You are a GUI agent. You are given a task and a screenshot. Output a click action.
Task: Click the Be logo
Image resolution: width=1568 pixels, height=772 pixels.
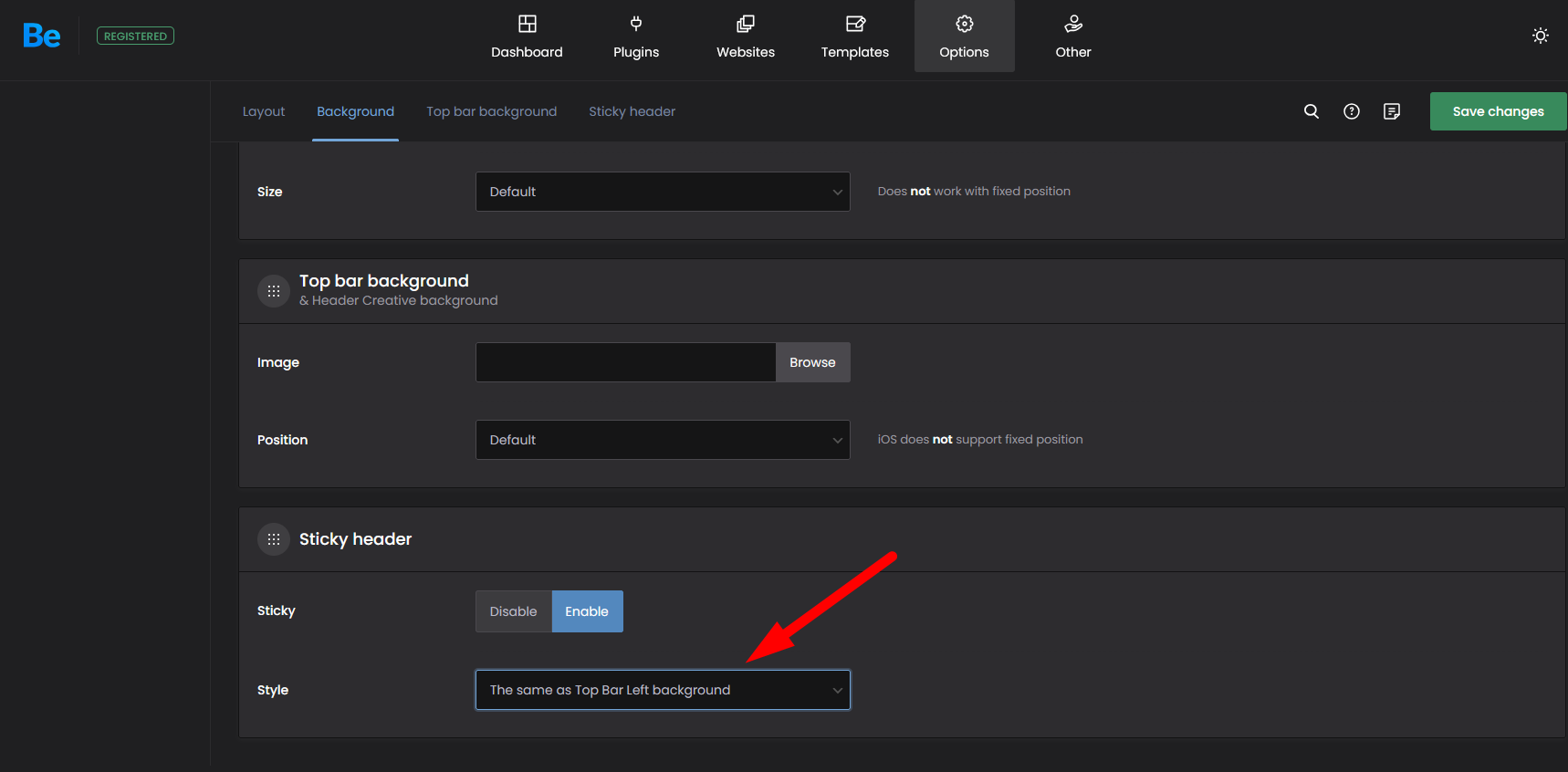(42, 36)
